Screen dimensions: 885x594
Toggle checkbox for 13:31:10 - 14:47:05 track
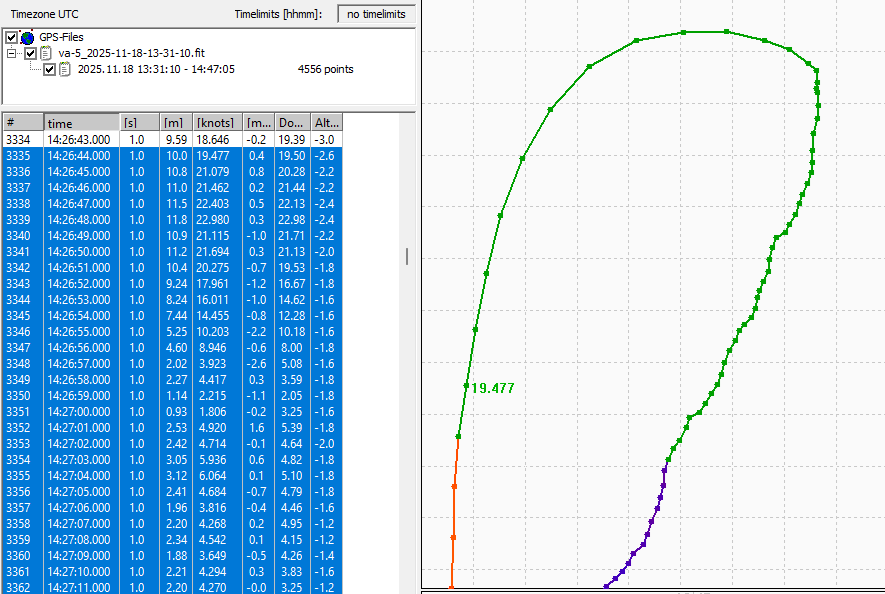click(50, 69)
